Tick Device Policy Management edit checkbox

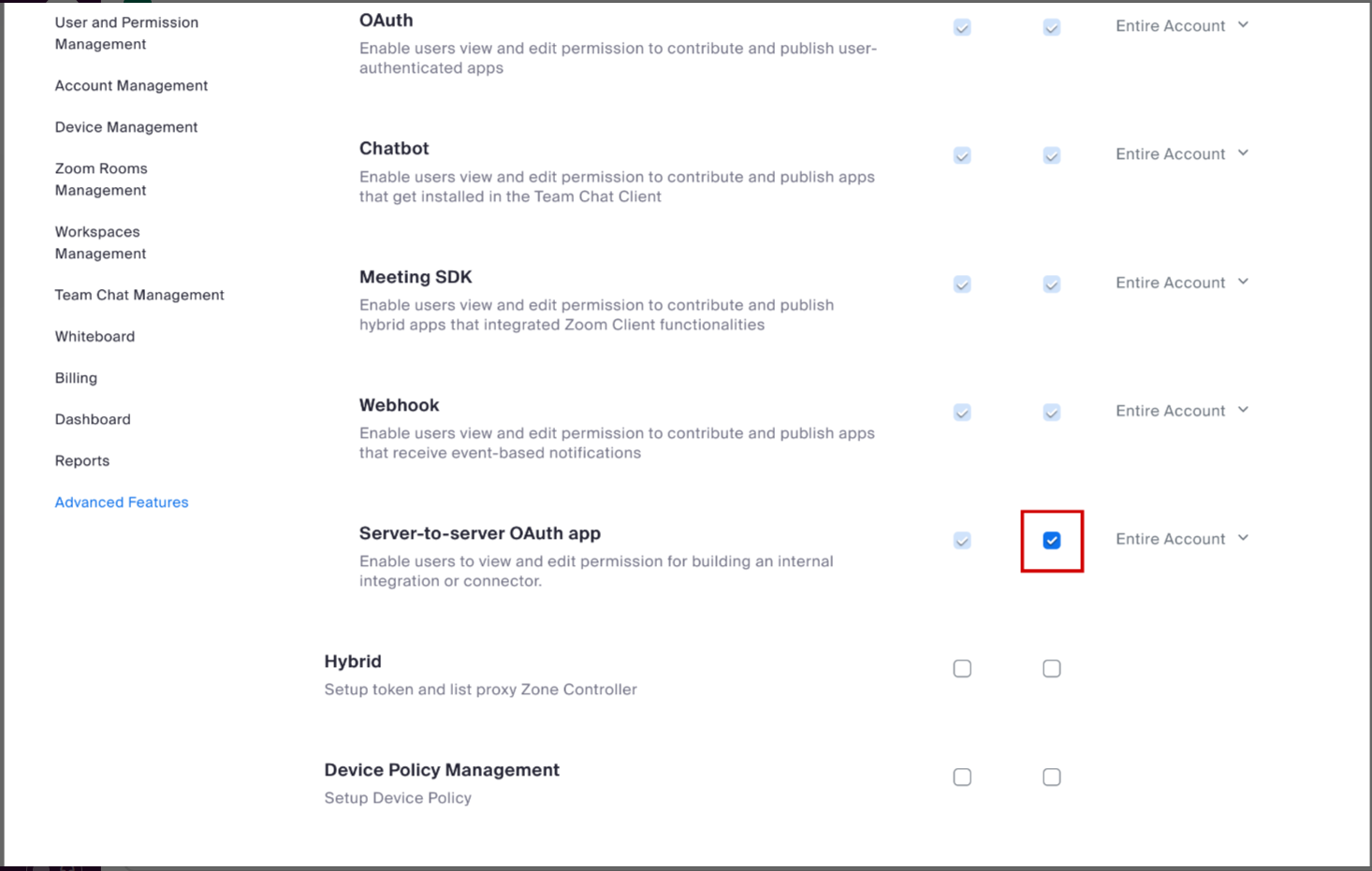point(1051,777)
